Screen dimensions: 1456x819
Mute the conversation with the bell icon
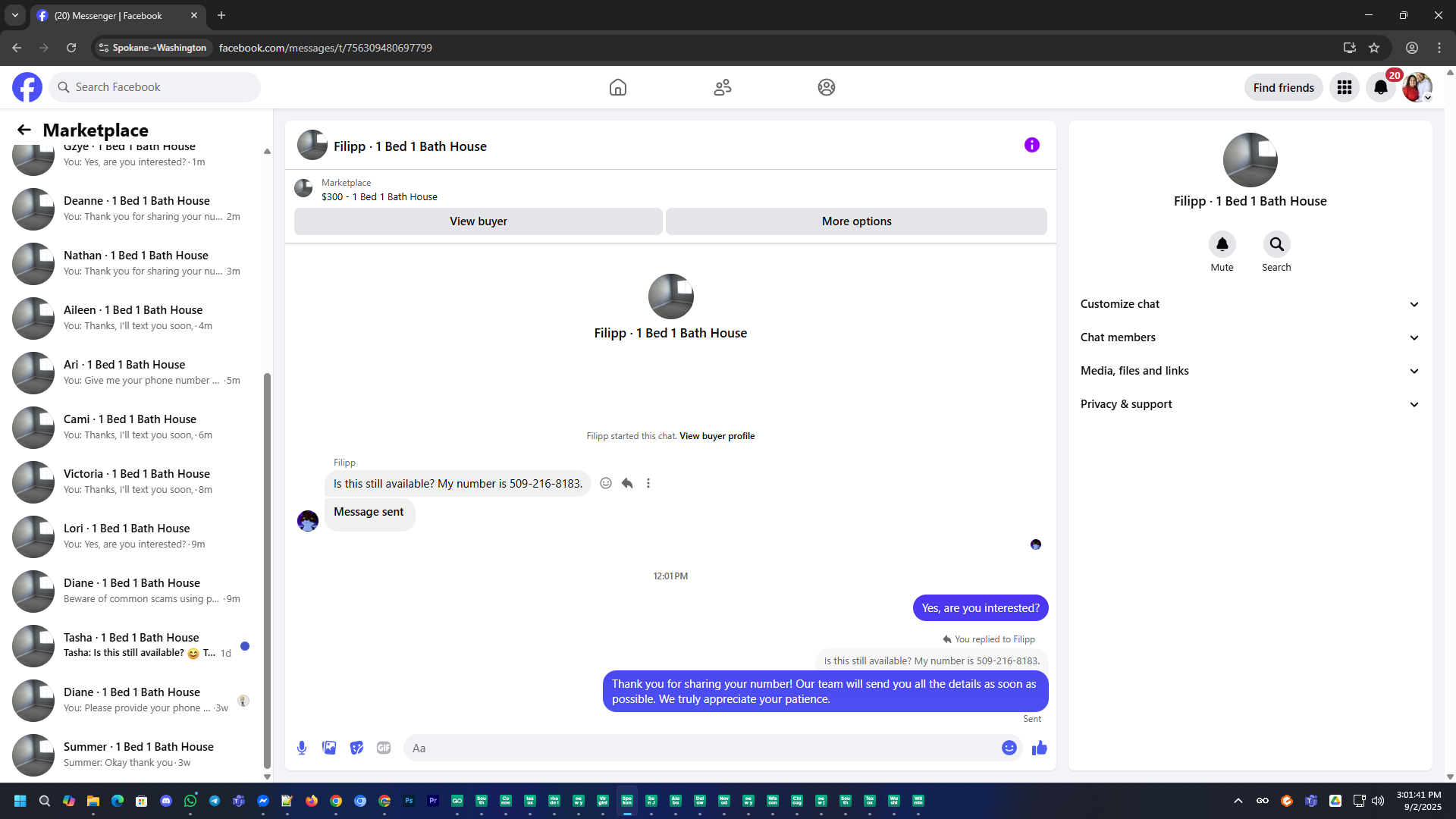click(1222, 244)
